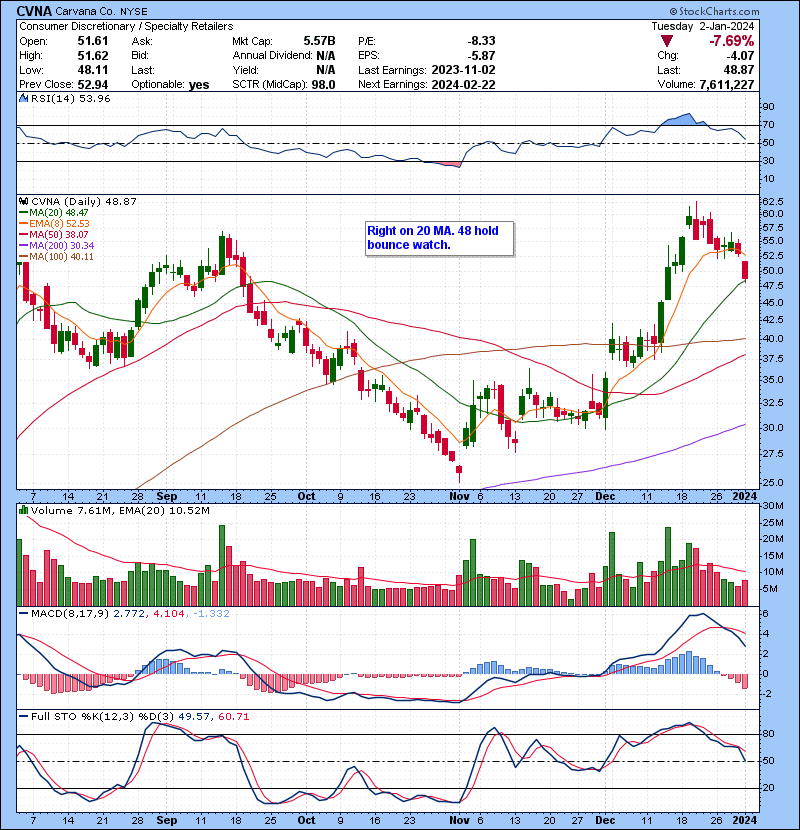Click the date Tuesday 2-Jan-2024
The width and height of the screenshot is (800, 830).
703,26
